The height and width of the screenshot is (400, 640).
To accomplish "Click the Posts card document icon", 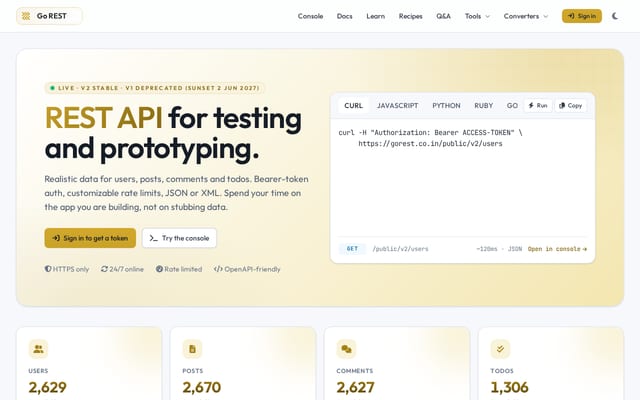I will click(x=192, y=349).
